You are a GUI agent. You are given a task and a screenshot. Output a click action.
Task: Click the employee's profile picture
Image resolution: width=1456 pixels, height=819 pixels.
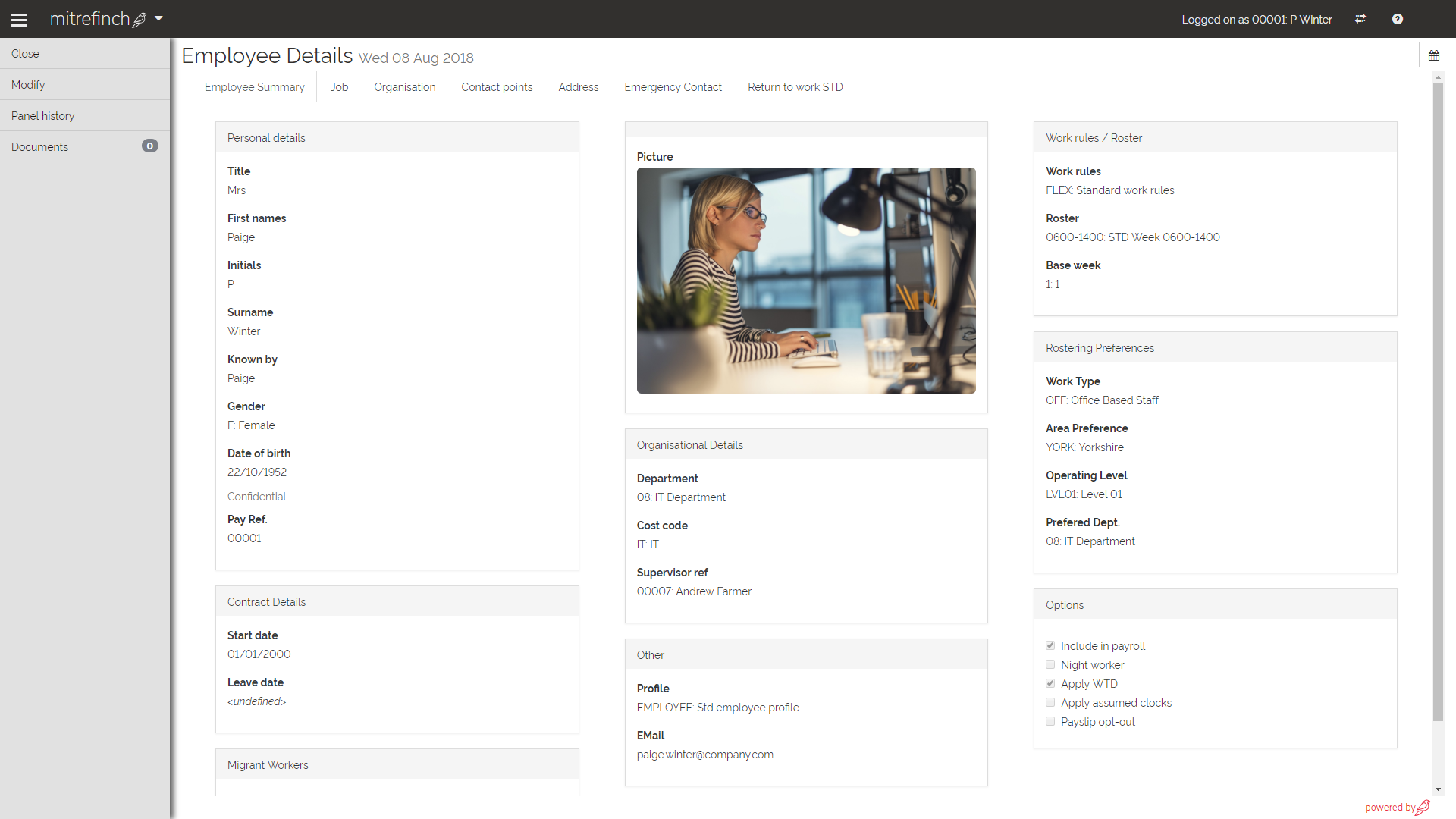tap(806, 281)
